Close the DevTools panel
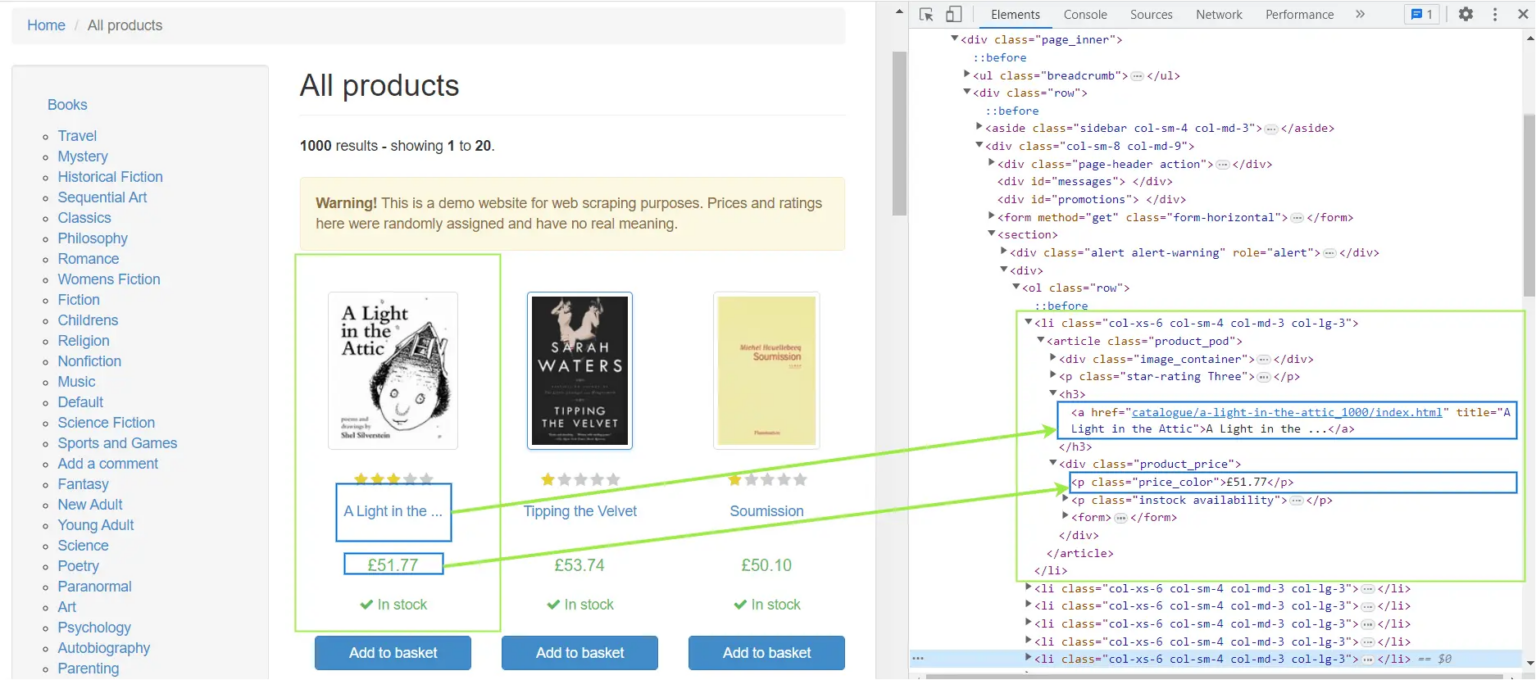Image resolution: width=1536 pixels, height=680 pixels. (1523, 14)
